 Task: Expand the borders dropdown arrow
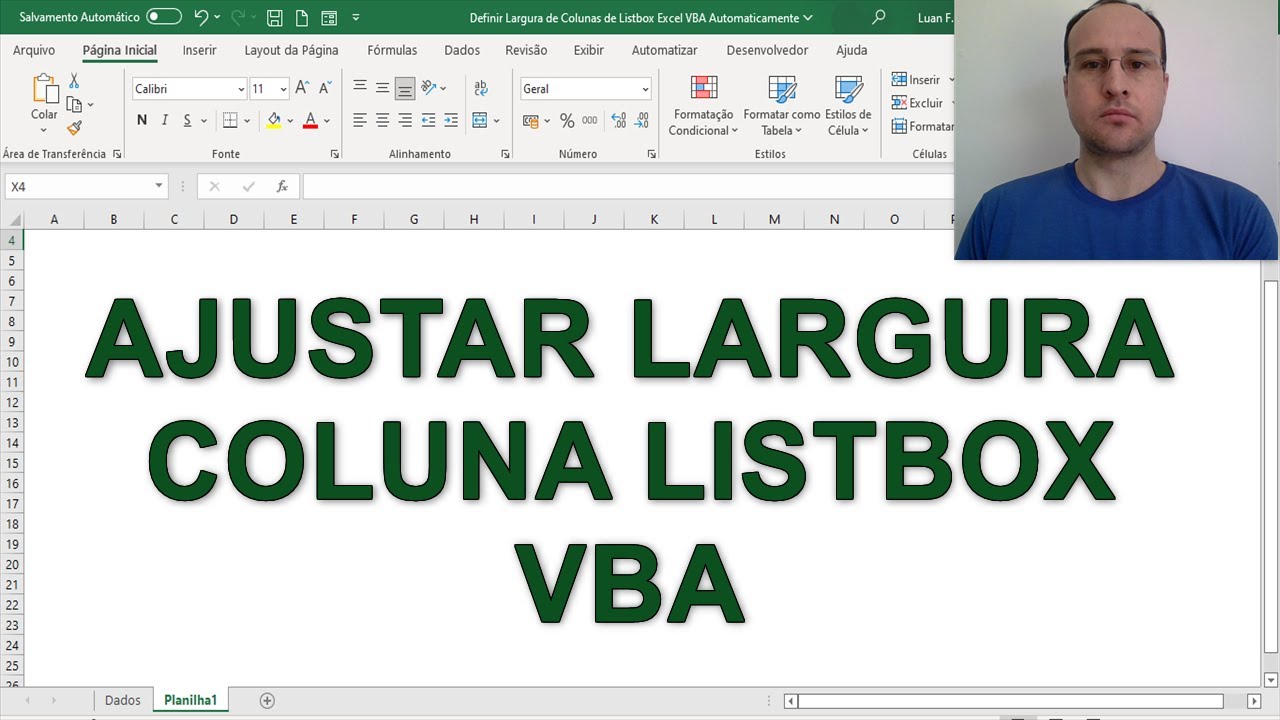tap(247, 120)
